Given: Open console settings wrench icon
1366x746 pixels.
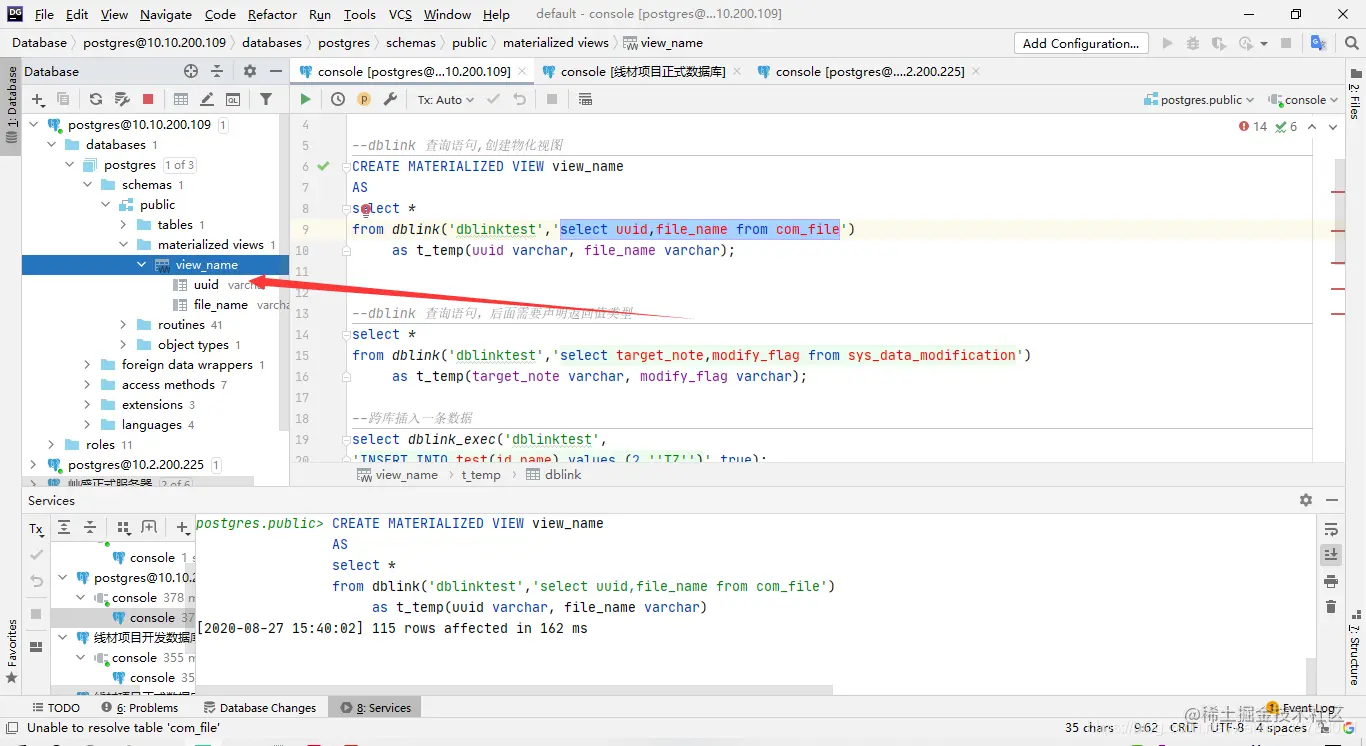Looking at the screenshot, I should [x=390, y=99].
